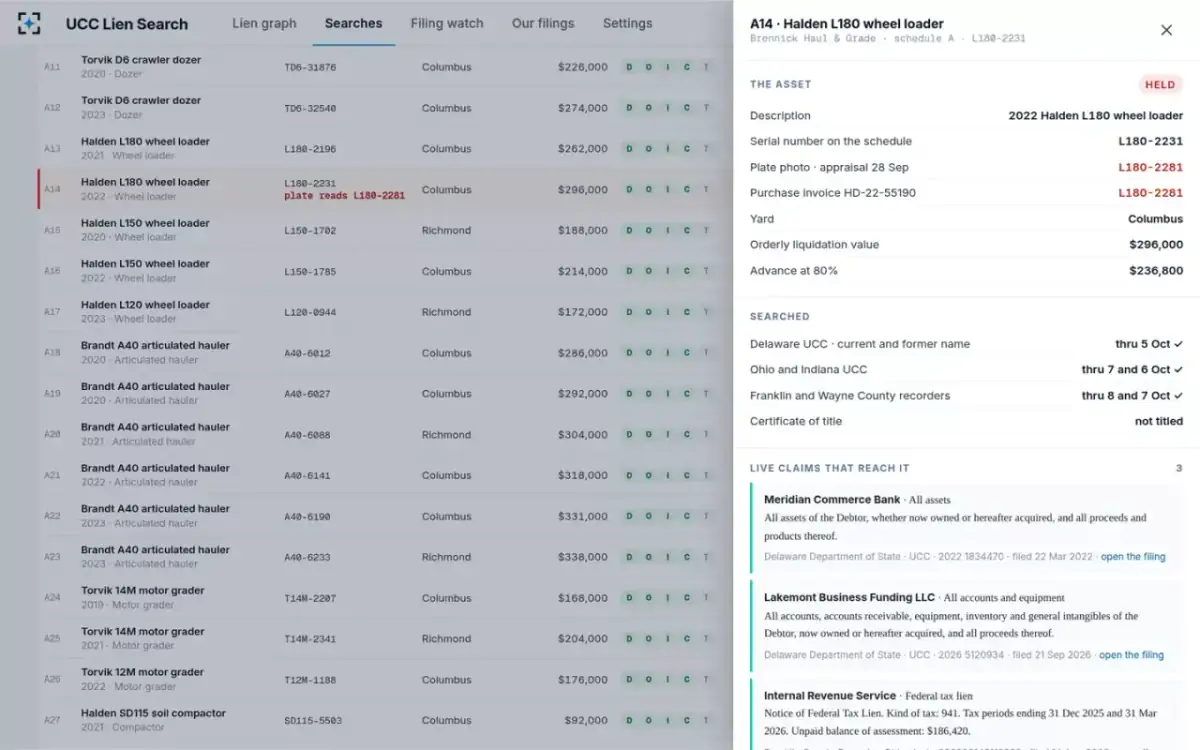The image size is (1200, 750).
Task: Click the C badge in row A24
Action: click(687, 598)
